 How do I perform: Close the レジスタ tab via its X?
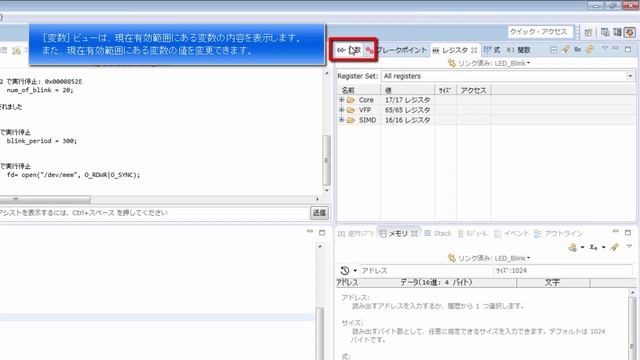click(x=474, y=50)
